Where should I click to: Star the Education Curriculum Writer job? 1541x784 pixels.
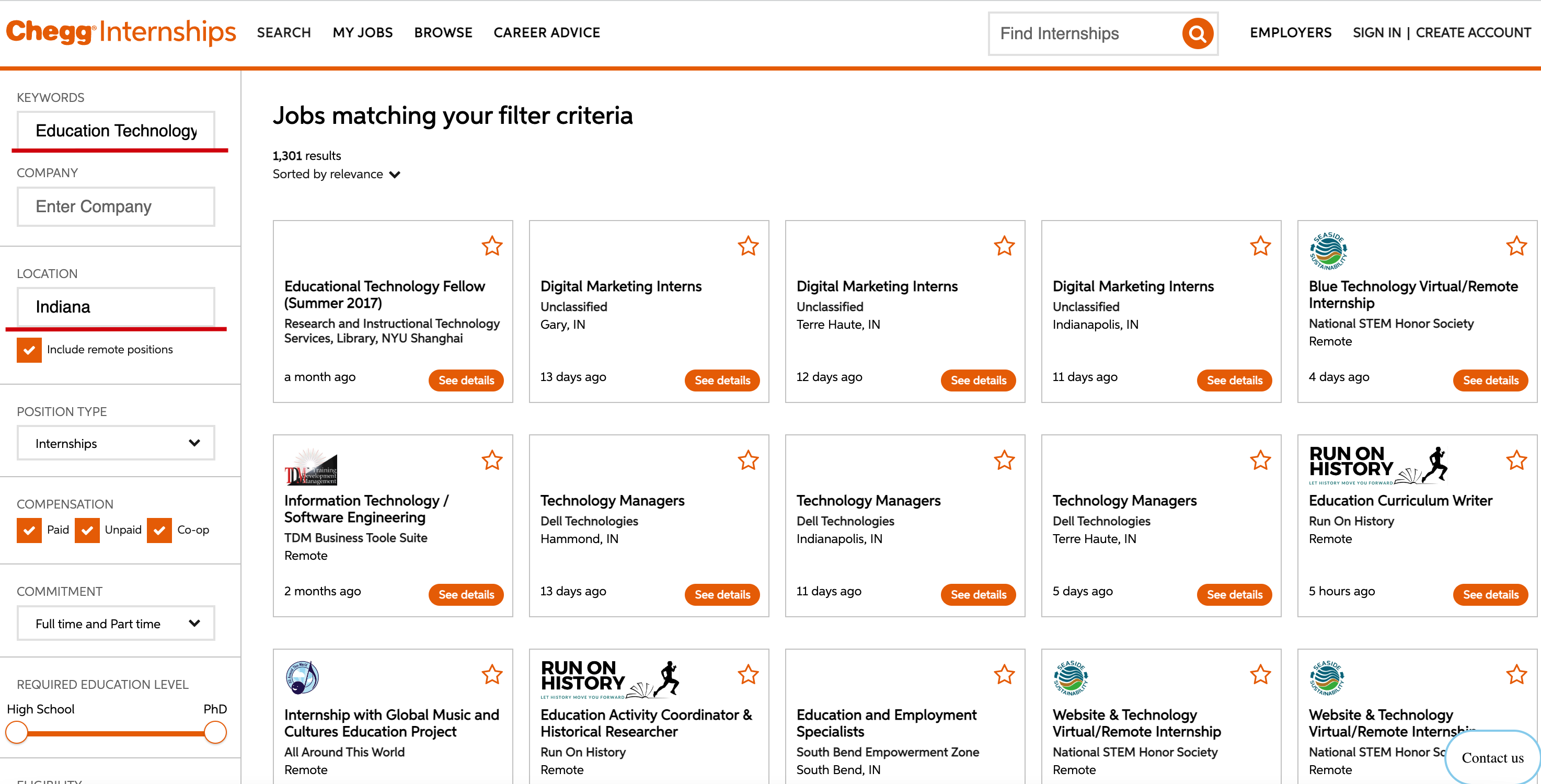[x=1516, y=460]
